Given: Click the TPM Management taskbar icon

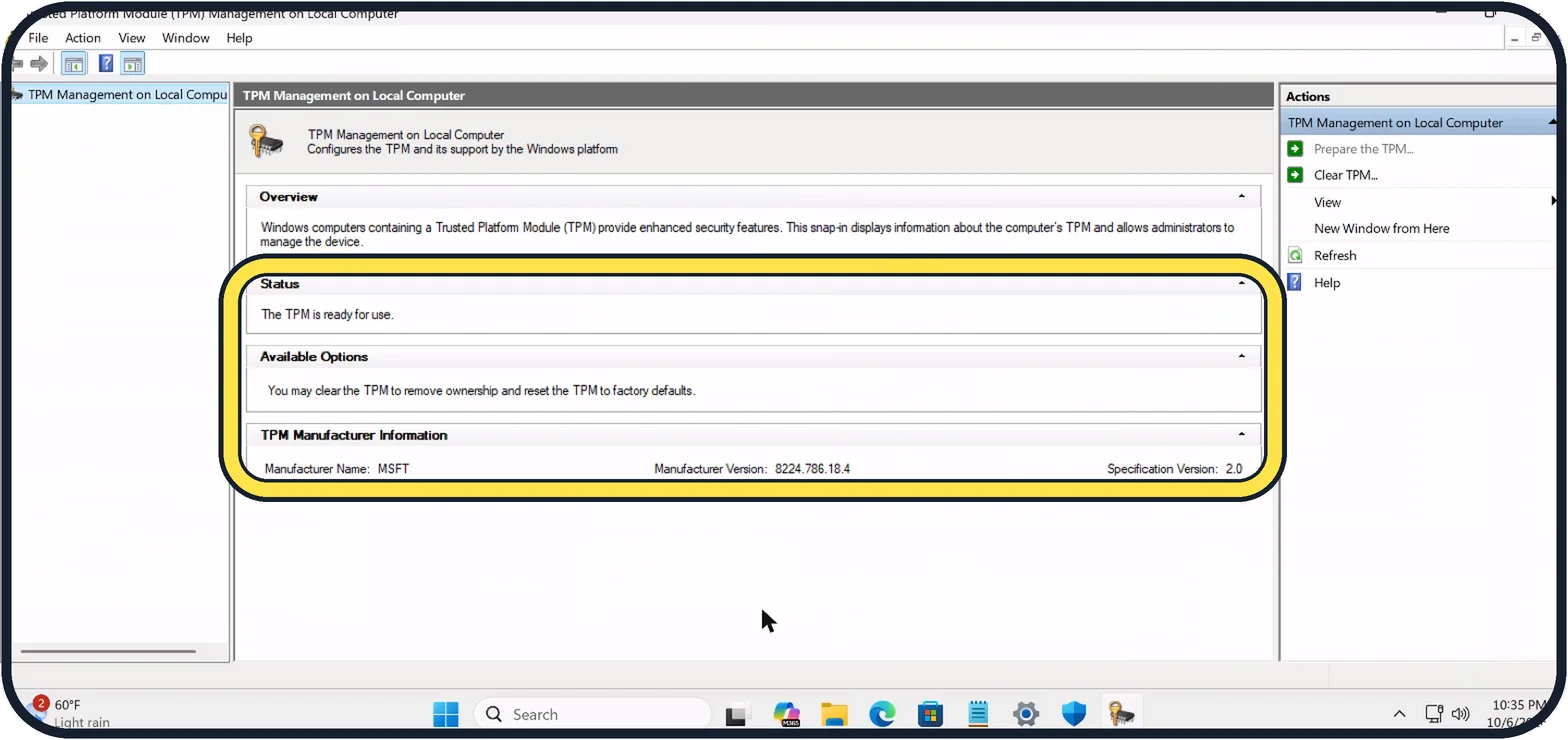Looking at the screenshot, I should [1121, 714].
